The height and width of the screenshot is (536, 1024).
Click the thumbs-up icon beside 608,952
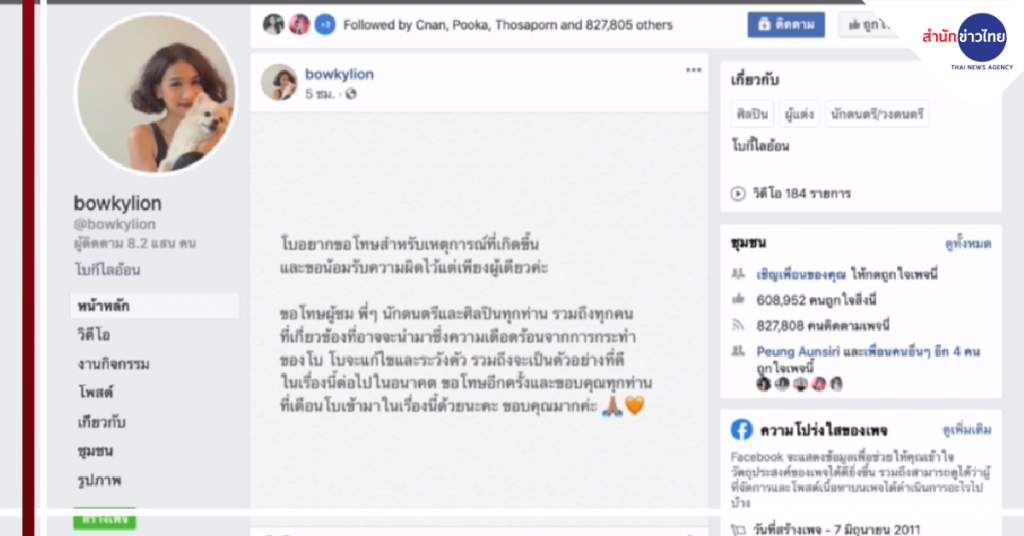738,300
